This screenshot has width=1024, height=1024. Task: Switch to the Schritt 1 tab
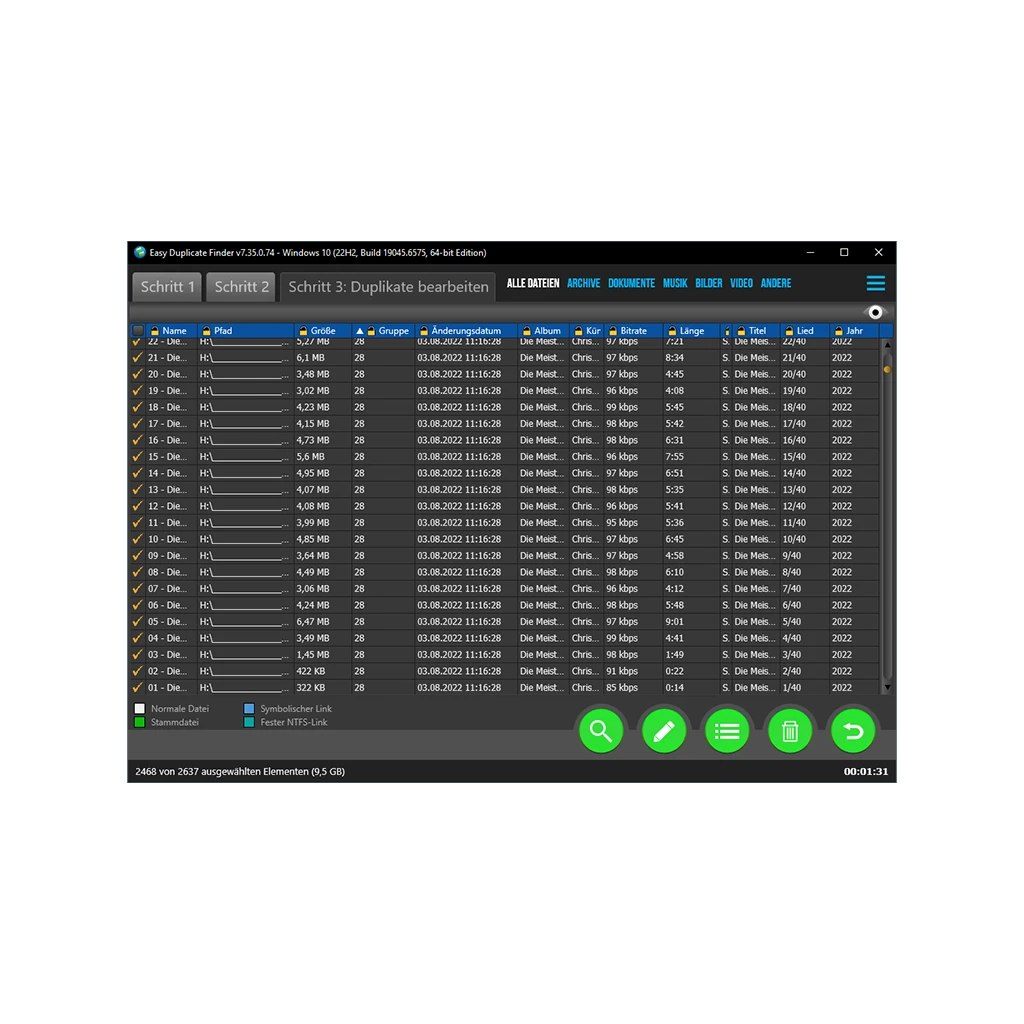coord(167,287)
